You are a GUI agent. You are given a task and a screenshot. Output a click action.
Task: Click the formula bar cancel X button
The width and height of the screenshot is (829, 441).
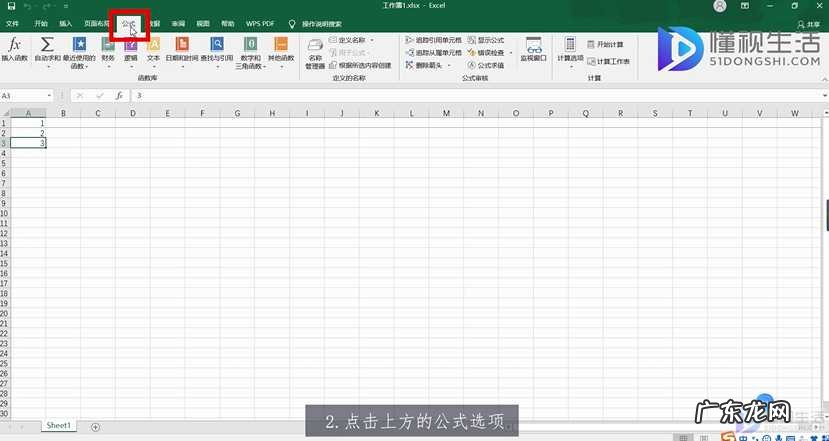pyautogui.click(x=79, y=96)
